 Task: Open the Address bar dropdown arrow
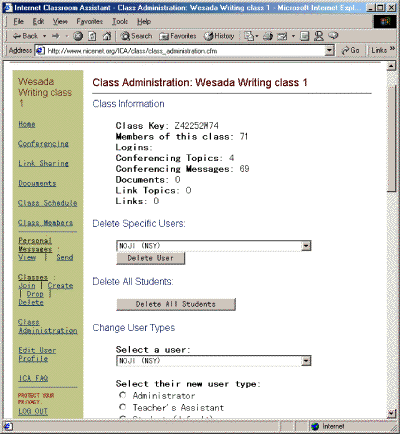tap(329, 51)
